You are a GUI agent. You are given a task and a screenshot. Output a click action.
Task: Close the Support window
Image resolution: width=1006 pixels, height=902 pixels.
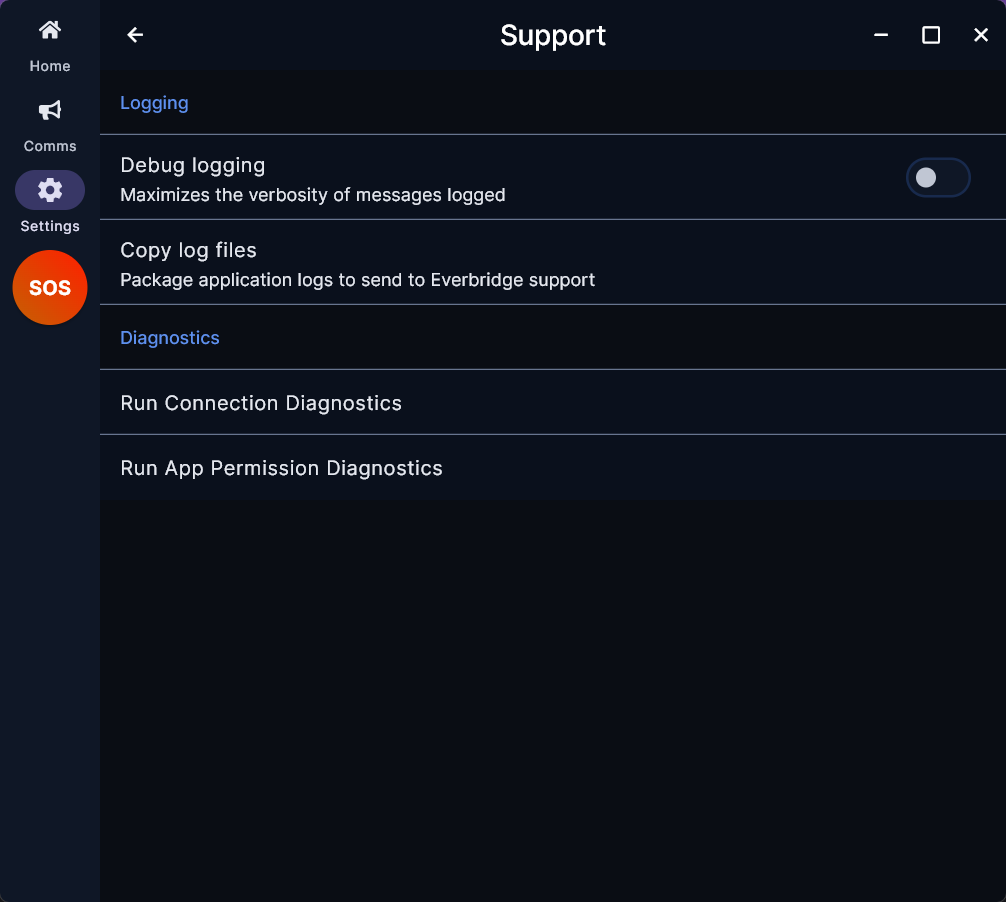(x=980, y=35)
